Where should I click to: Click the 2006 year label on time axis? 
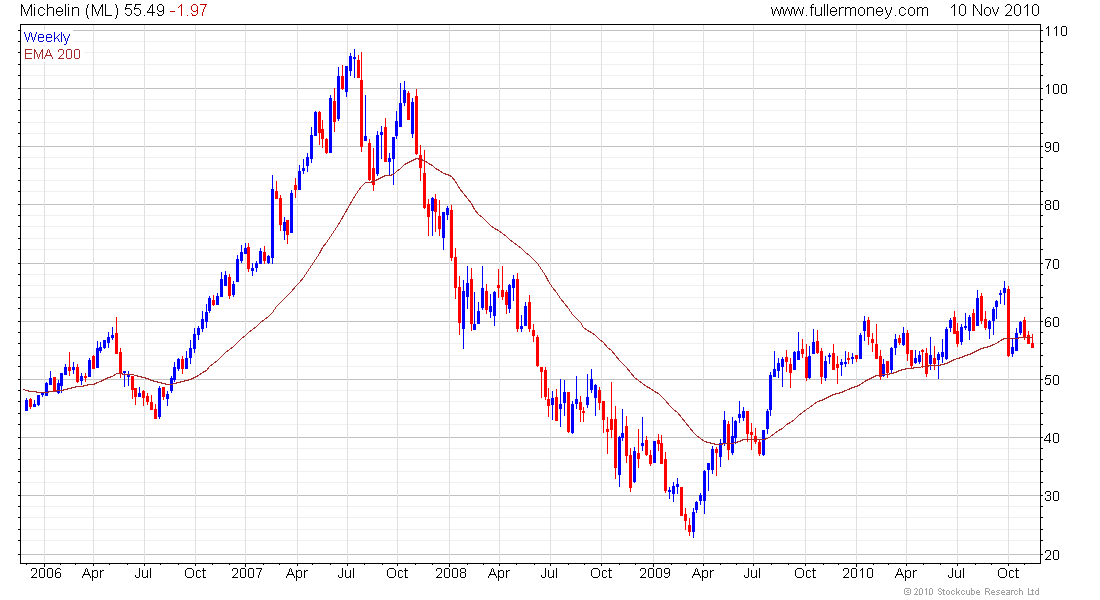coord(46,573)
